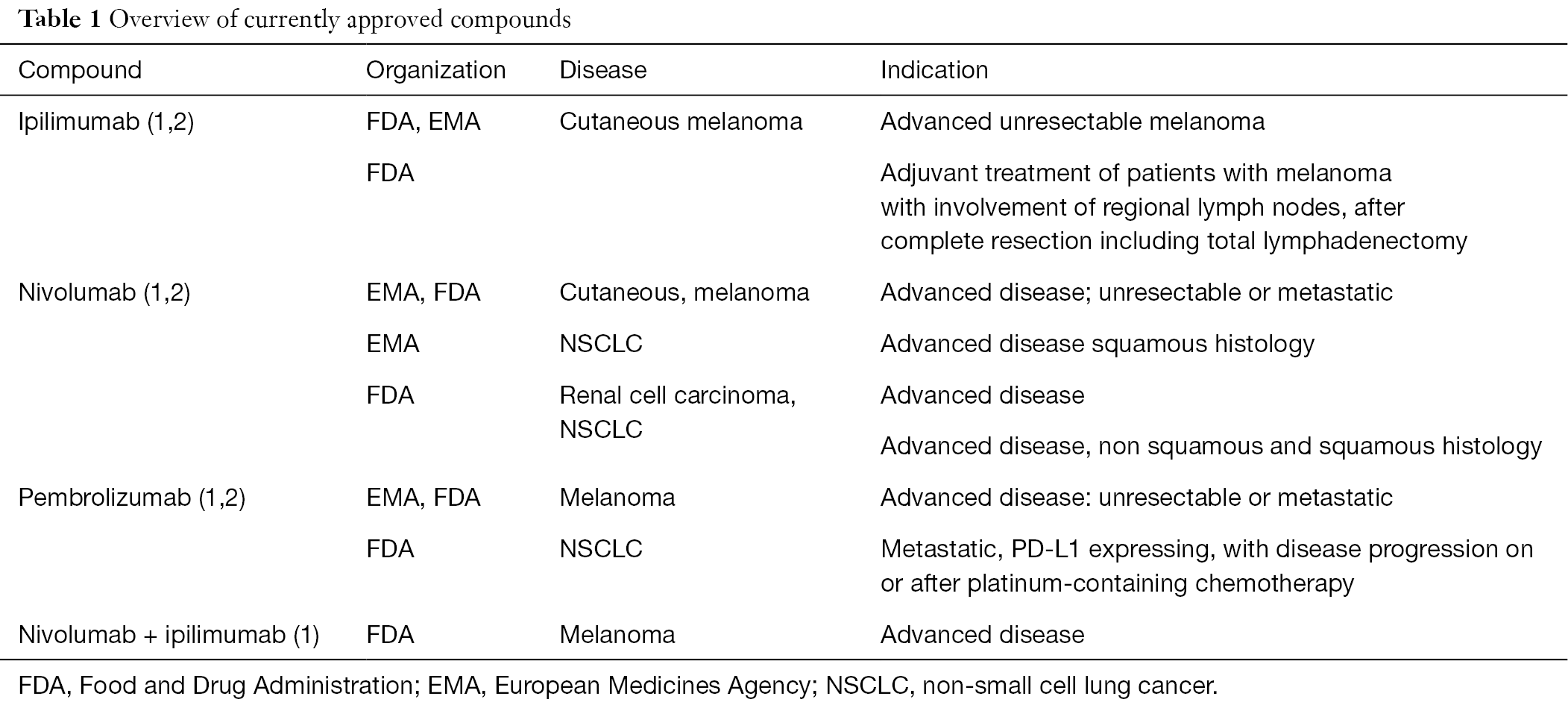Click the Table 1 caption title
1568x705 pixels.
coord(295,19)
